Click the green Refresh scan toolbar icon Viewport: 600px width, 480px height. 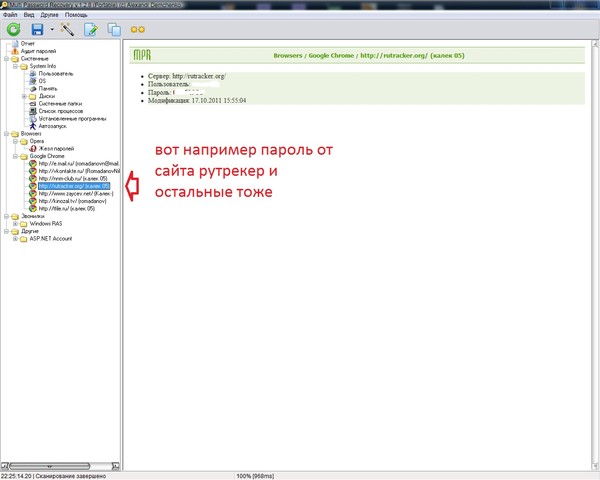[13, 29]
